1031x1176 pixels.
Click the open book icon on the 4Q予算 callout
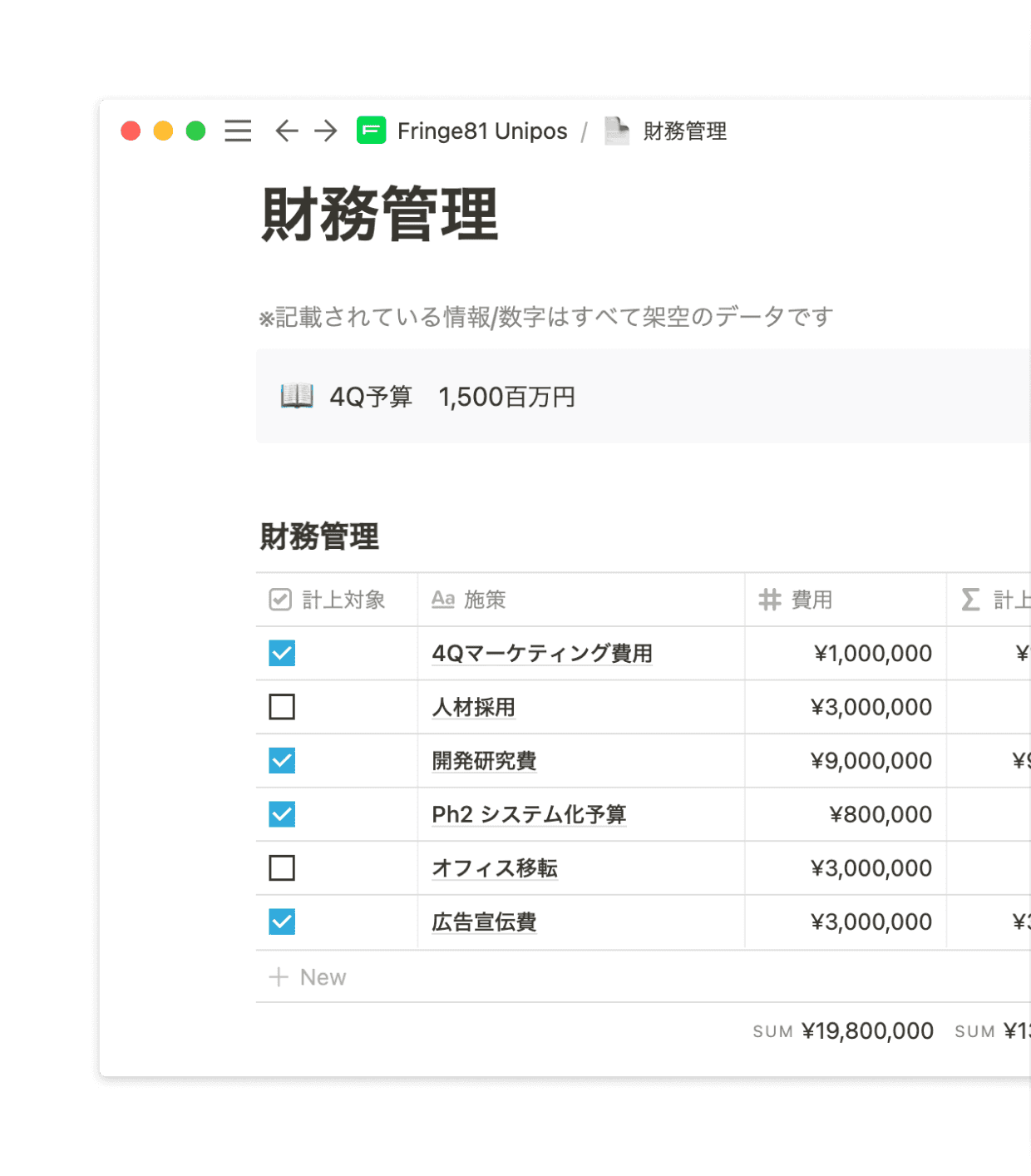click(298, 397)
